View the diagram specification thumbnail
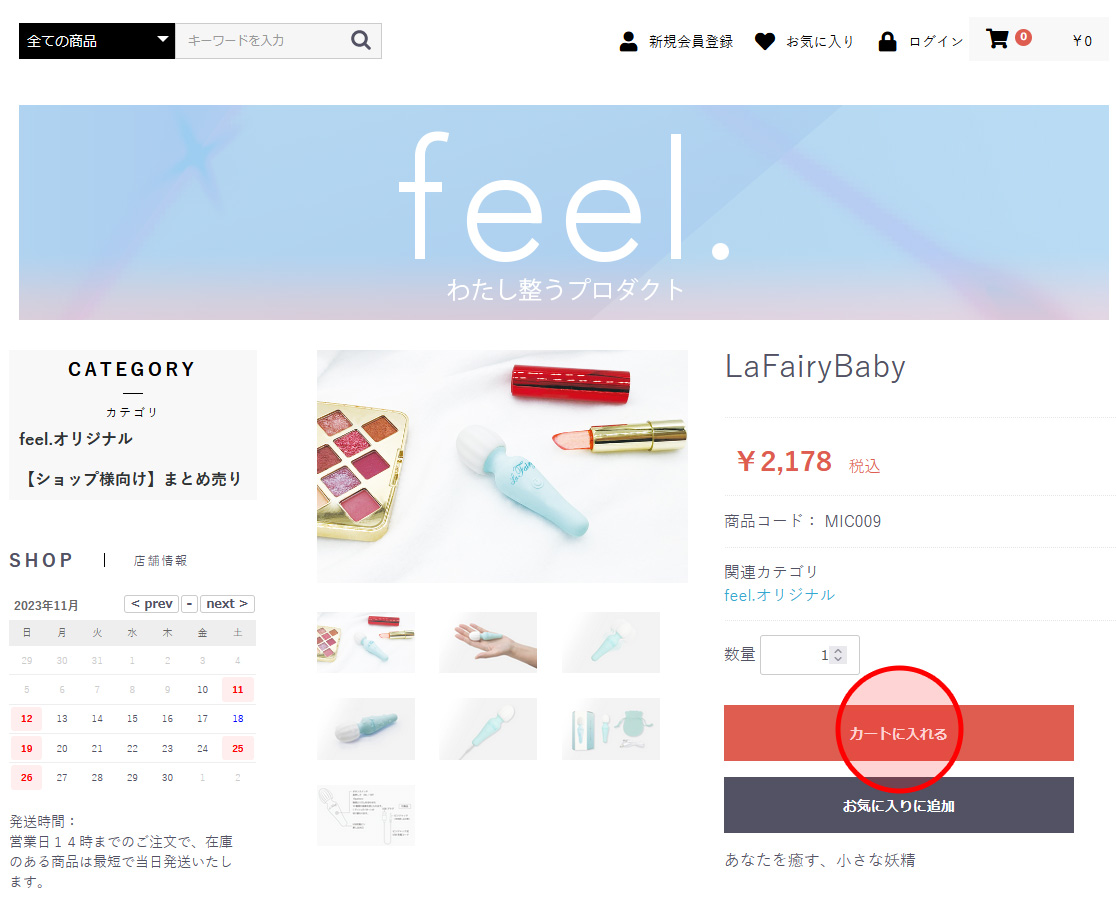 pos(366,815)
